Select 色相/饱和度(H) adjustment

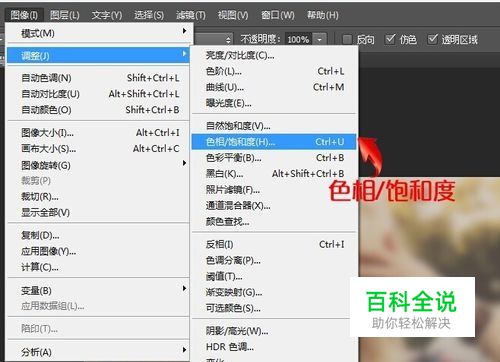coord(274,142)
